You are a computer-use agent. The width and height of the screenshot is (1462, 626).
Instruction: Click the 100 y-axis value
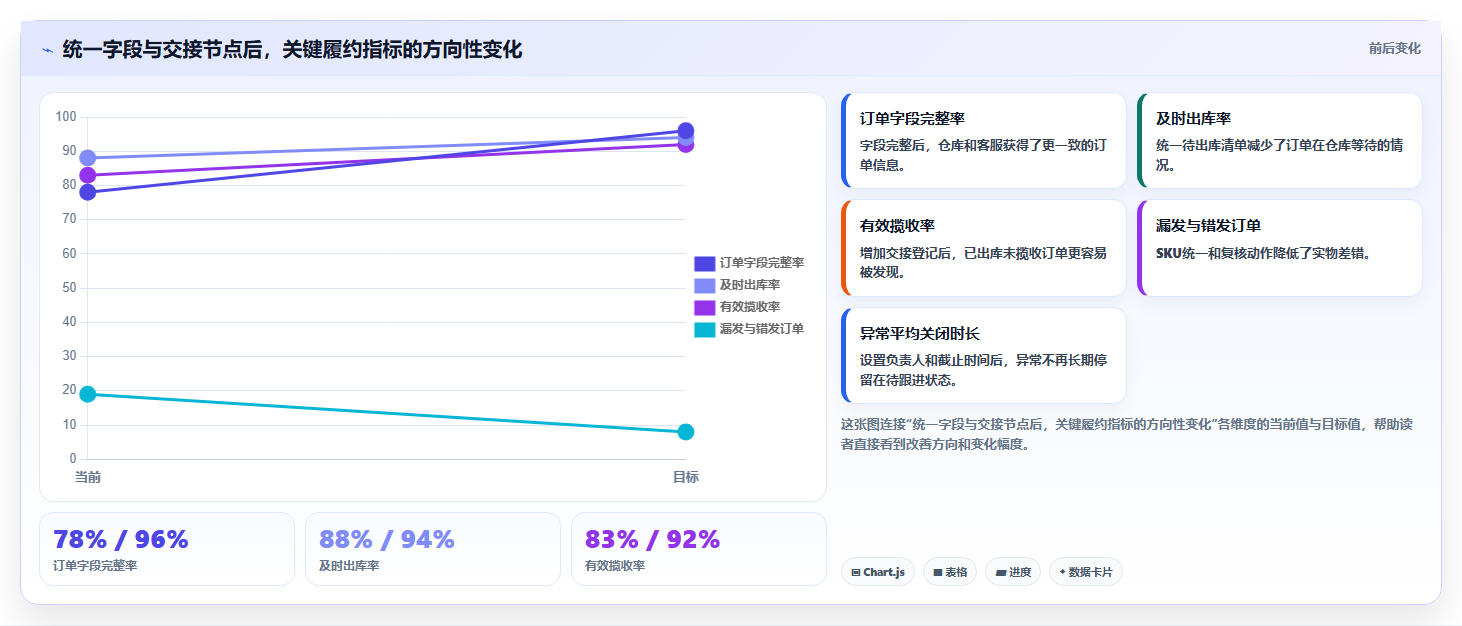[x=66, y=117]
